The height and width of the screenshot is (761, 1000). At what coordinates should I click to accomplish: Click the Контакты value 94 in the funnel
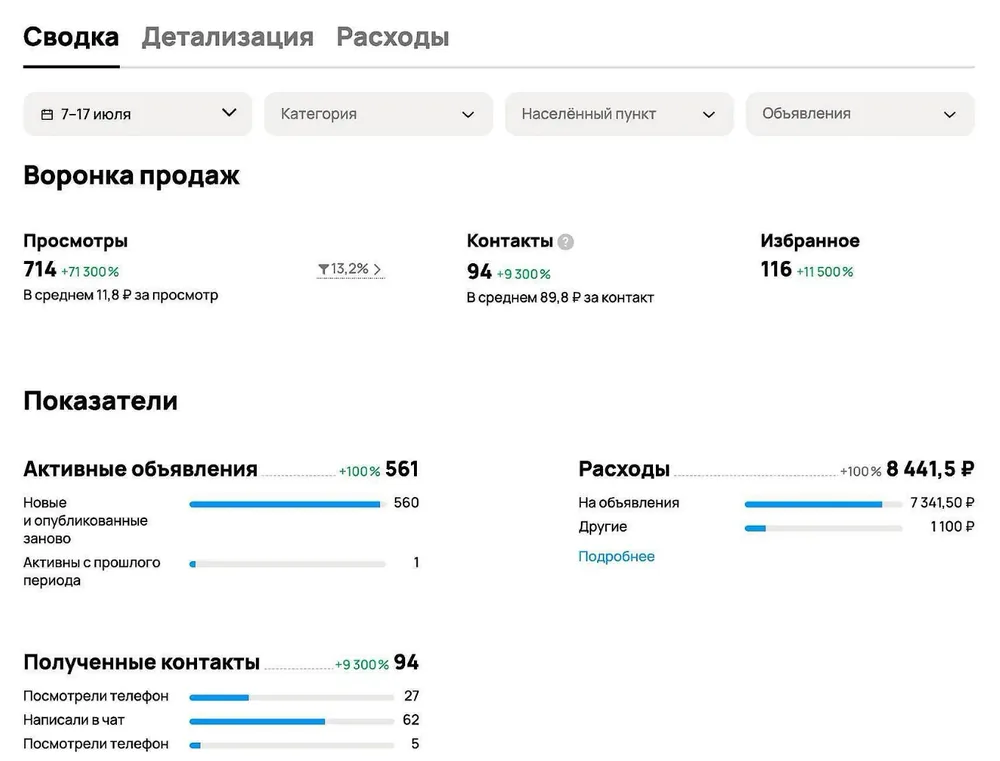click(x=479, y=272)
